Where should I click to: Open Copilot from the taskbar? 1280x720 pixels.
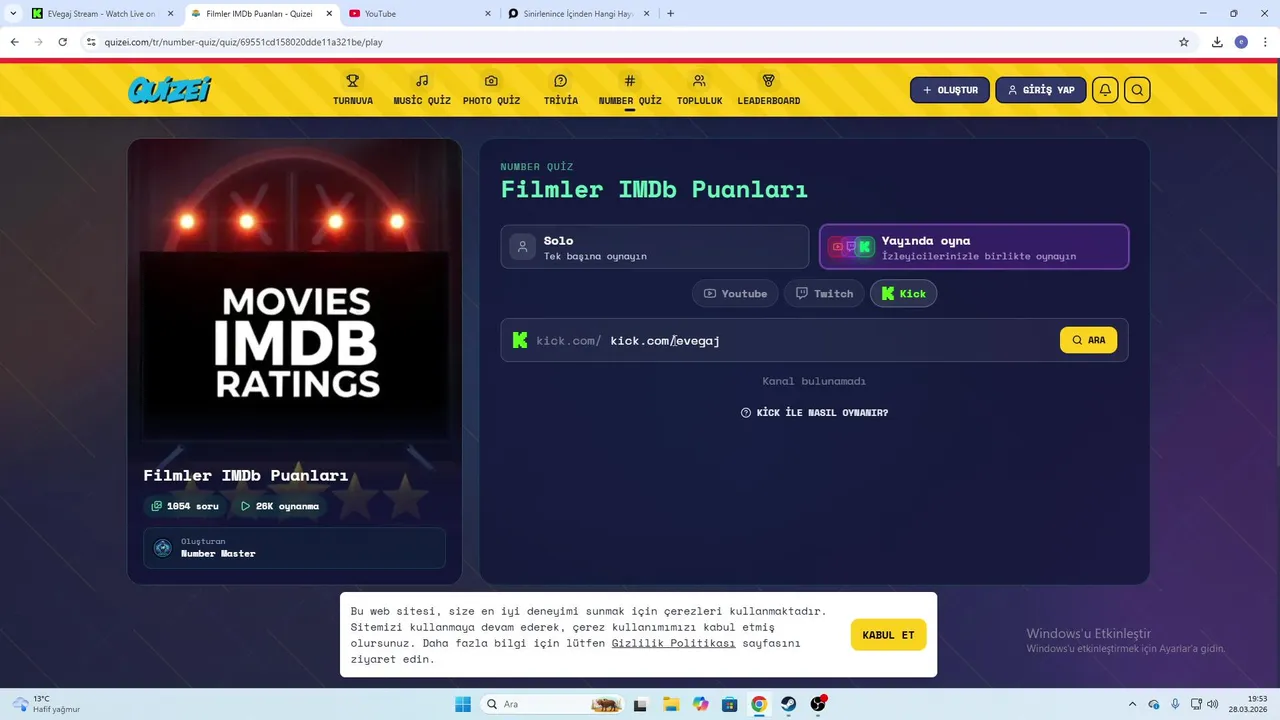click(700, 704)
